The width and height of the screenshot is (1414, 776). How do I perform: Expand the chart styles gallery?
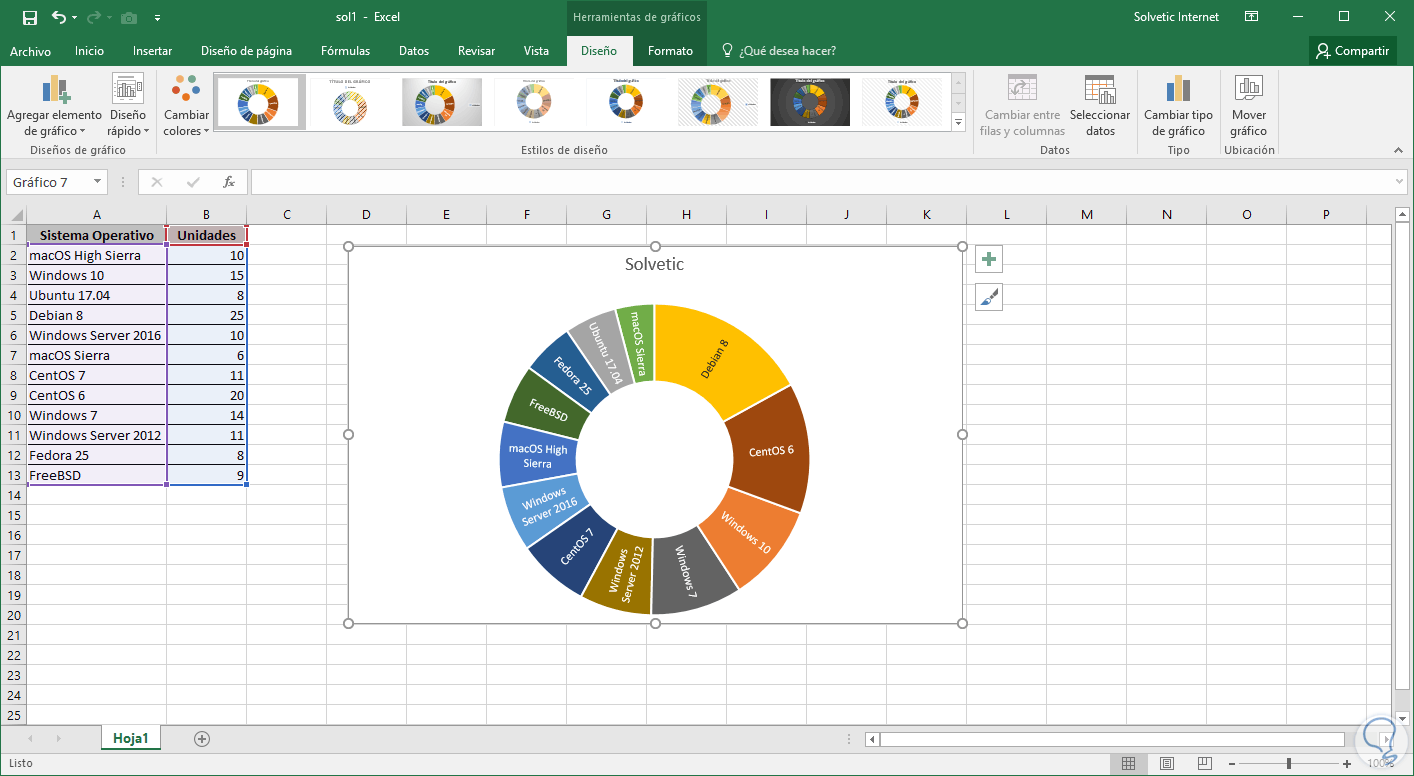click(x=958, y=123)
